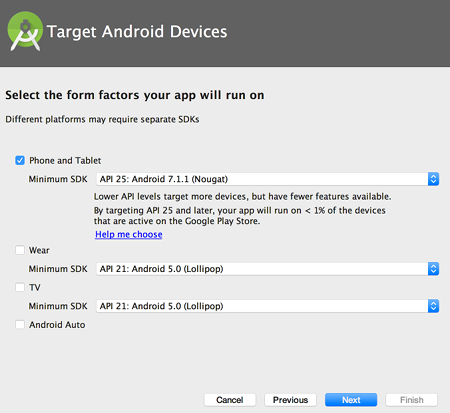This screenshot has width=450, height=413.
Task: Open Phone and Tablet Minimum SDK dropdown
Action: (x=267, y=179)
